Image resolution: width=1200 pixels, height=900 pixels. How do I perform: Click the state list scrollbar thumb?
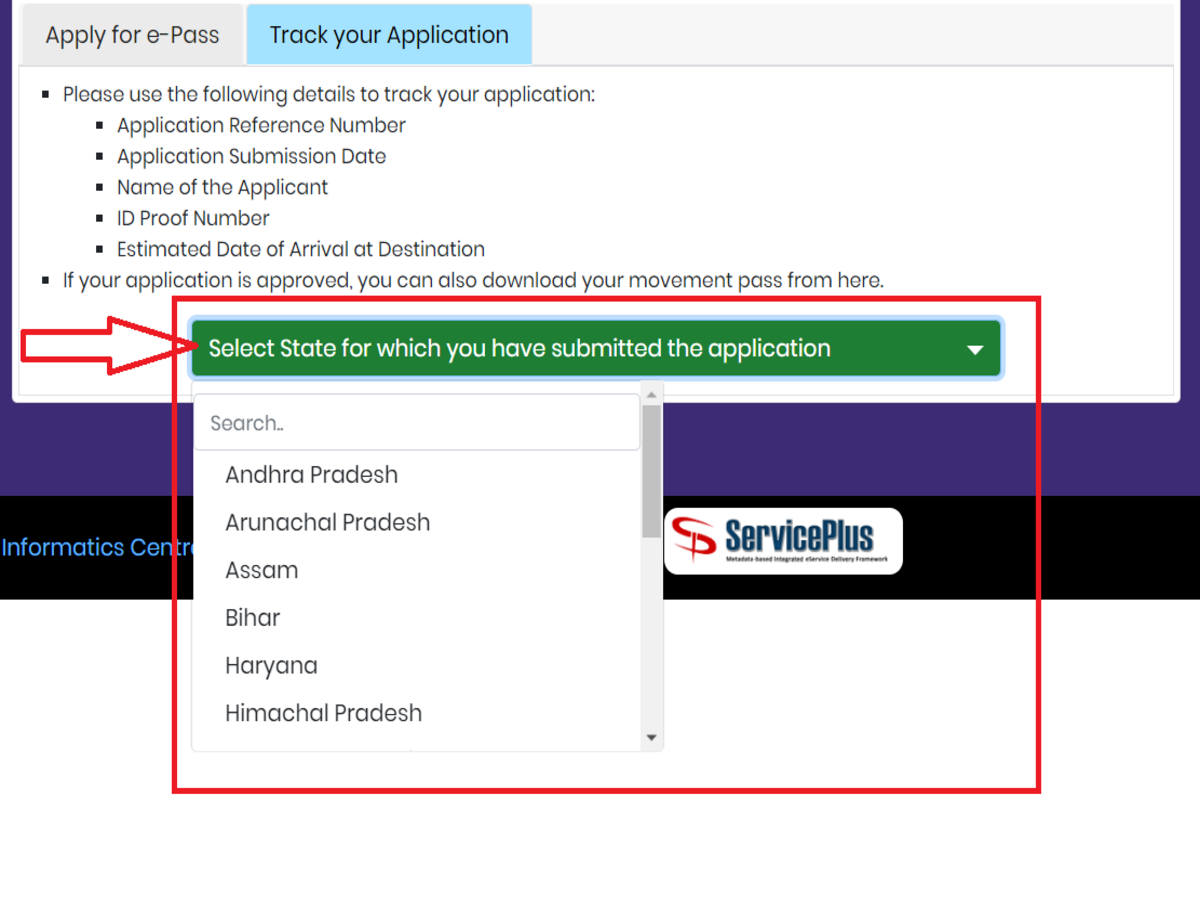click(x=652, y=470)
